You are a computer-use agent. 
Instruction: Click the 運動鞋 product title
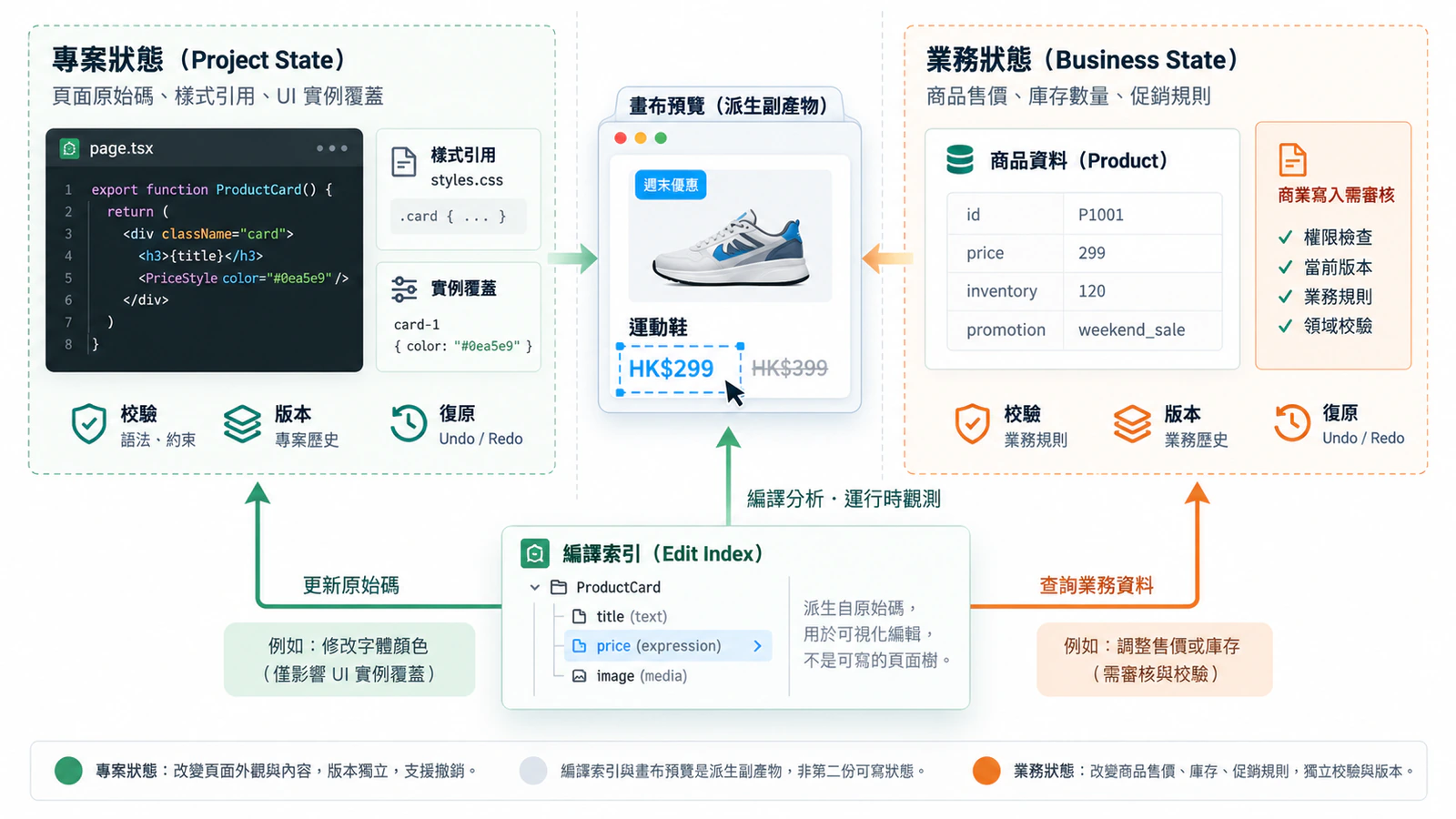point(658,328)
